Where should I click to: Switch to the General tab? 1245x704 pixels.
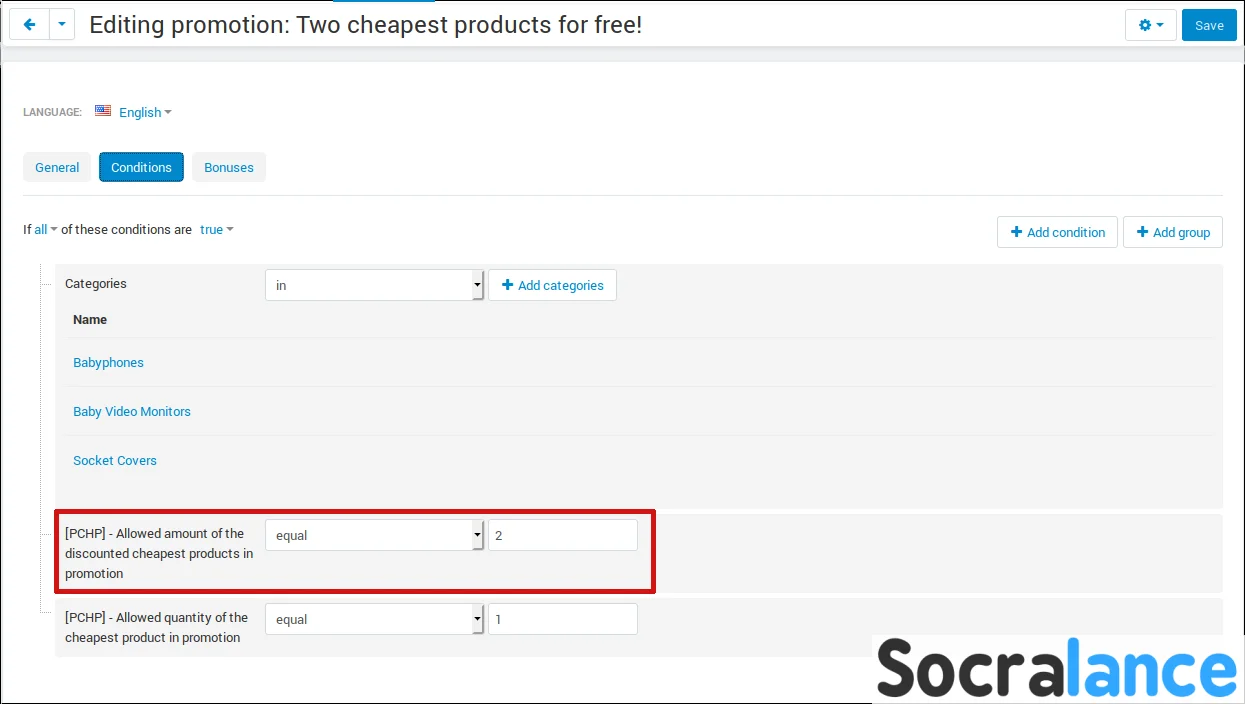click(x=57, y=167)
